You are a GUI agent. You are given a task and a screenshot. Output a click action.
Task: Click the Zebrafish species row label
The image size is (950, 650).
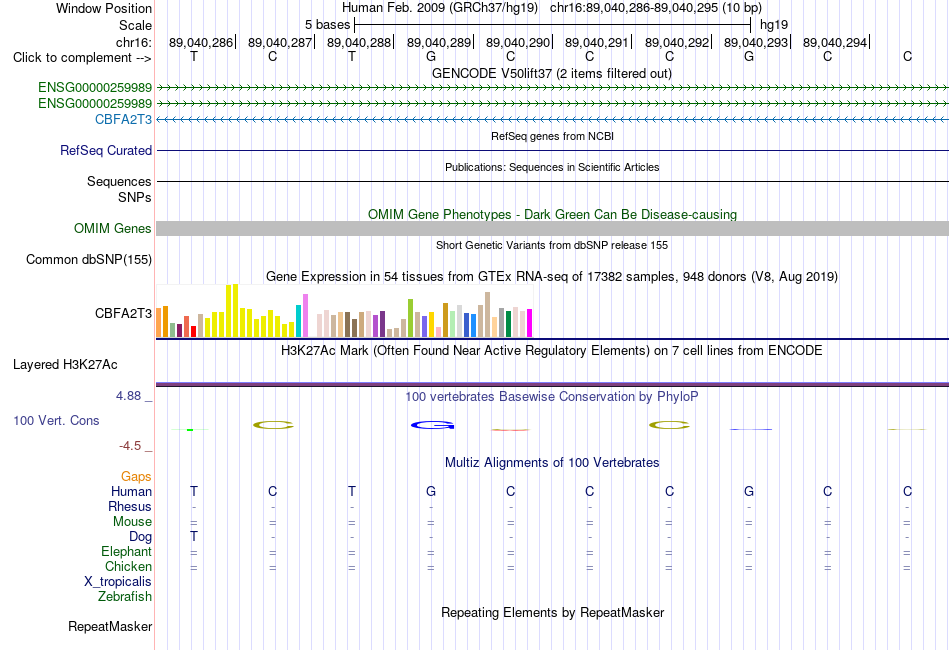pos(125,597)
